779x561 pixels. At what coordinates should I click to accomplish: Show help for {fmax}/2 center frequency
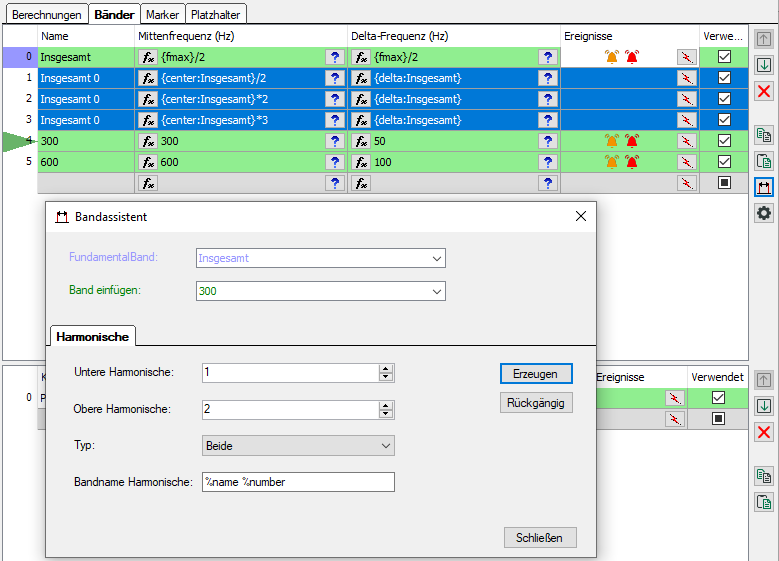tap(335, 57)
